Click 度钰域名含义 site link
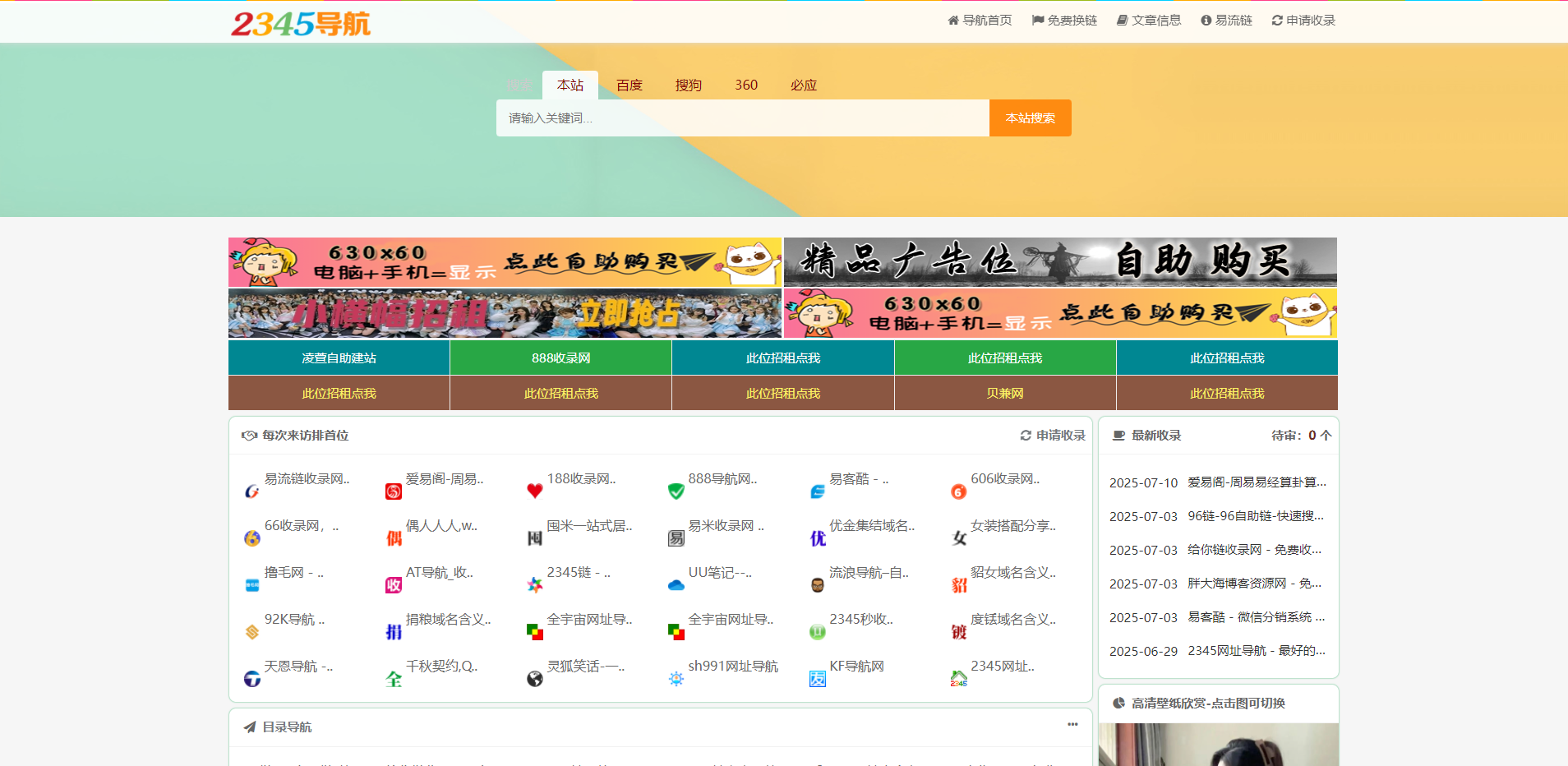The height and width of the screenshot is (766, 1568). click(x=1013, y=620)
